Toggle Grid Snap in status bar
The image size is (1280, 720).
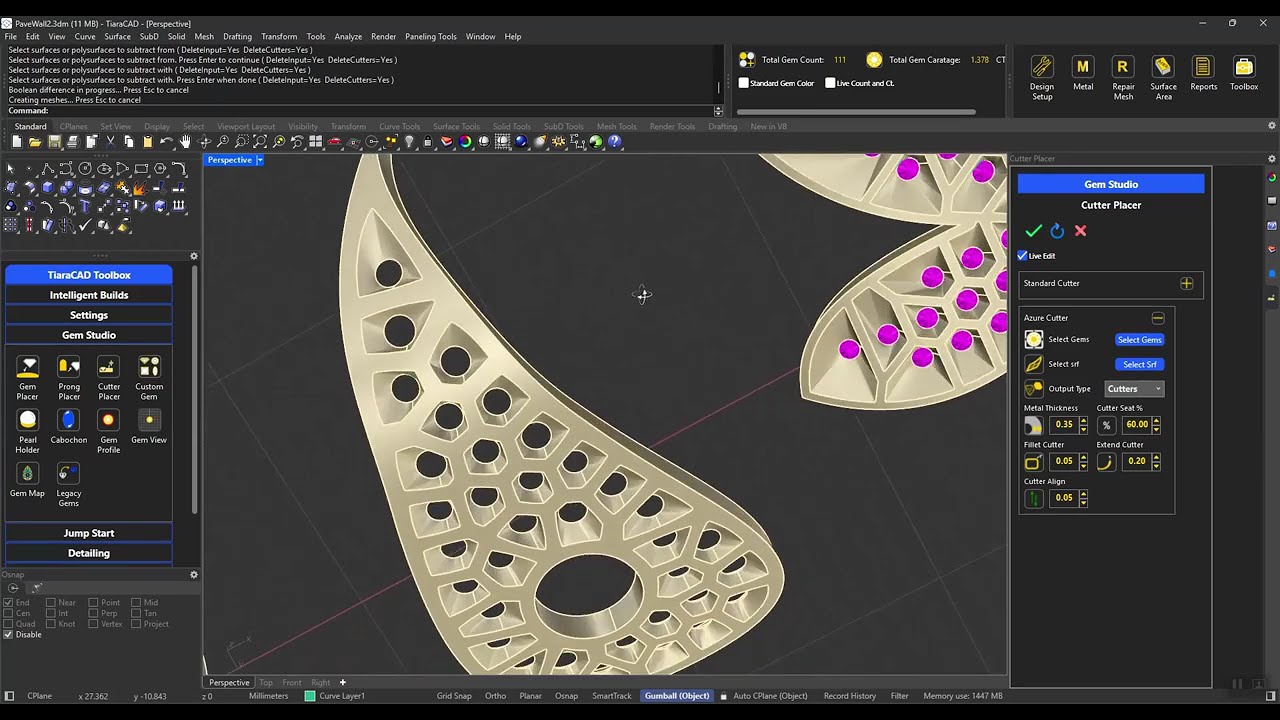454,696
